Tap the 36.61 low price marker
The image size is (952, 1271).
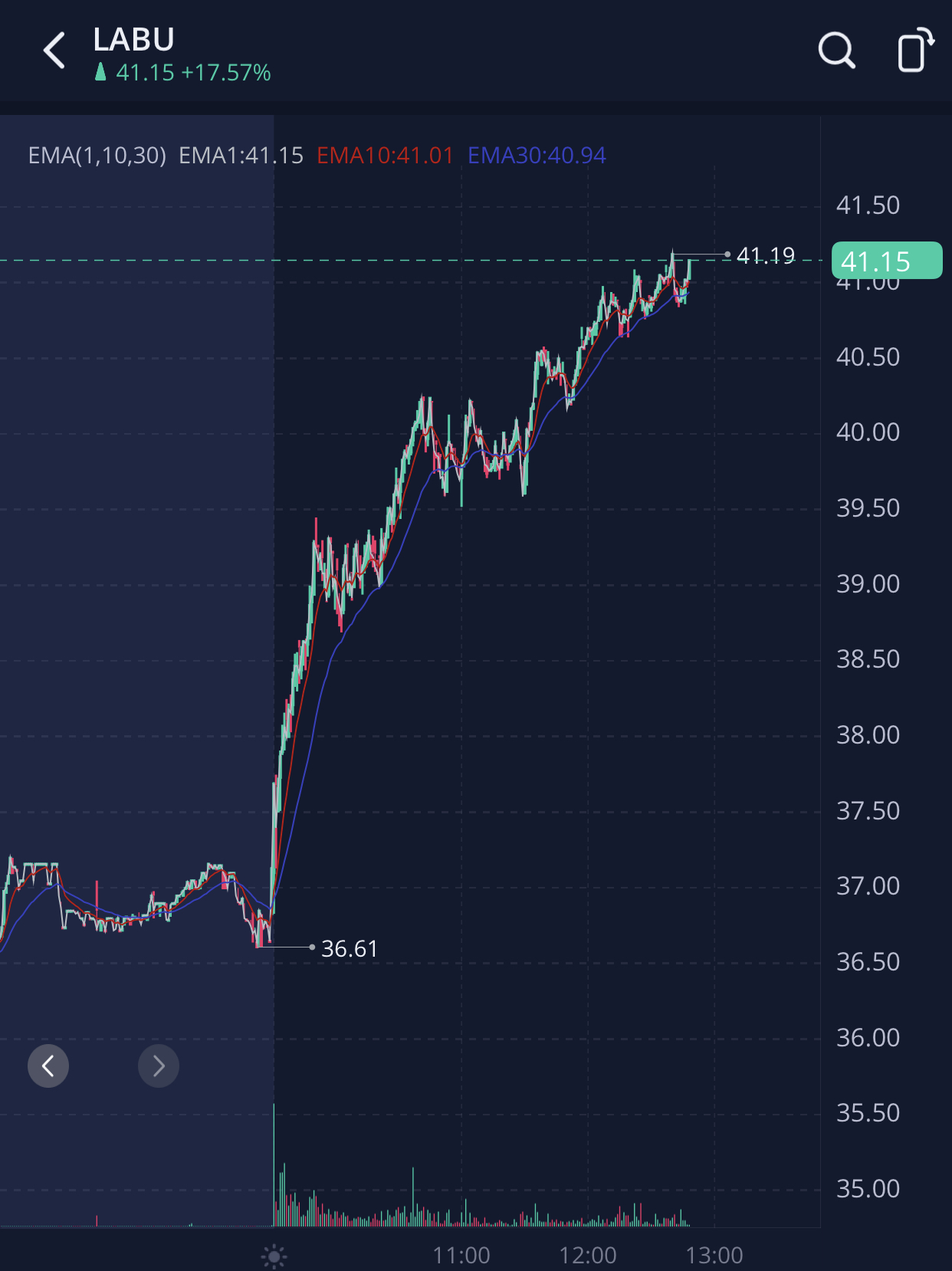click(350, 949)
